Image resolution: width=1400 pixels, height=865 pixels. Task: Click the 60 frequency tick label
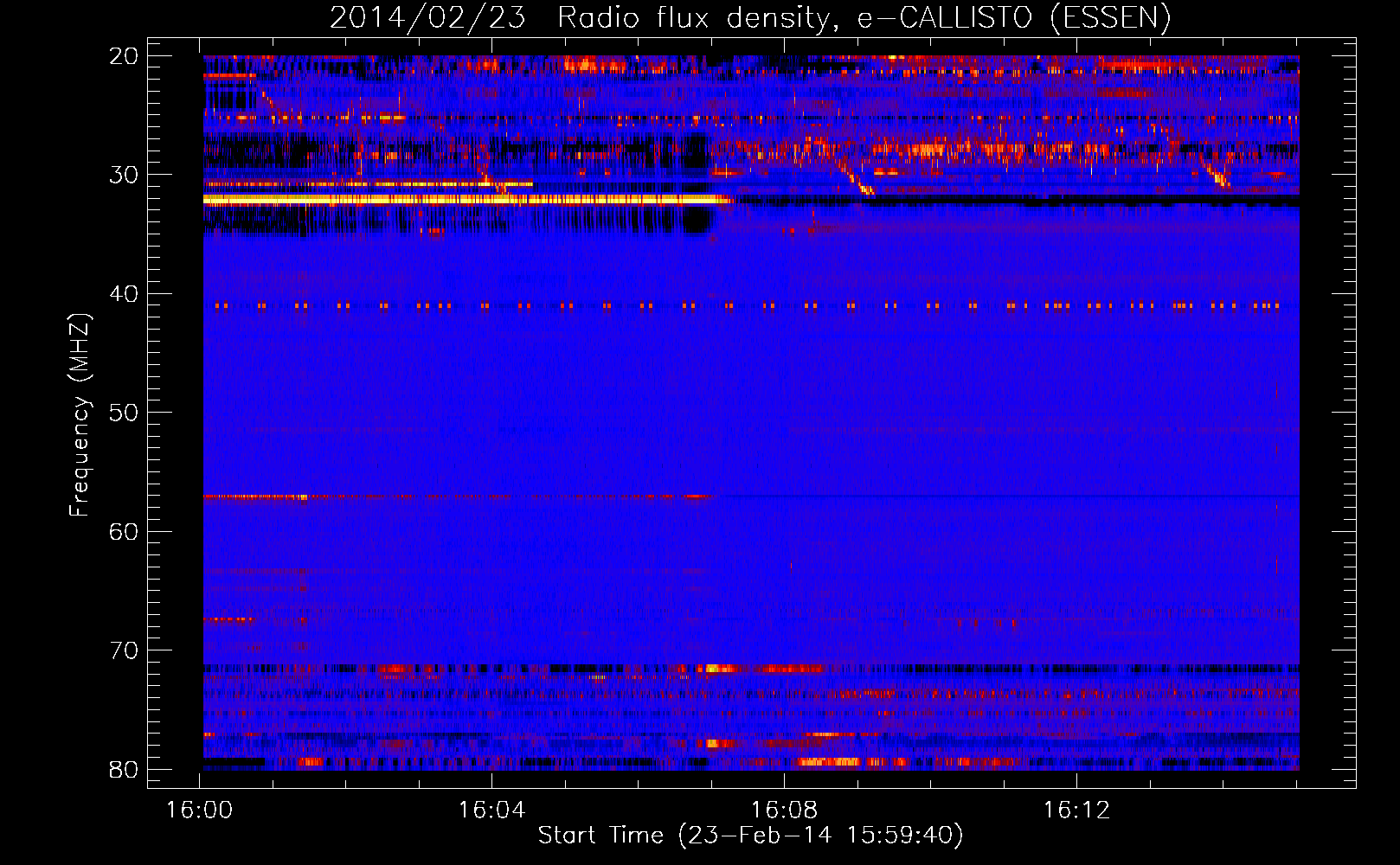(124, 531)
